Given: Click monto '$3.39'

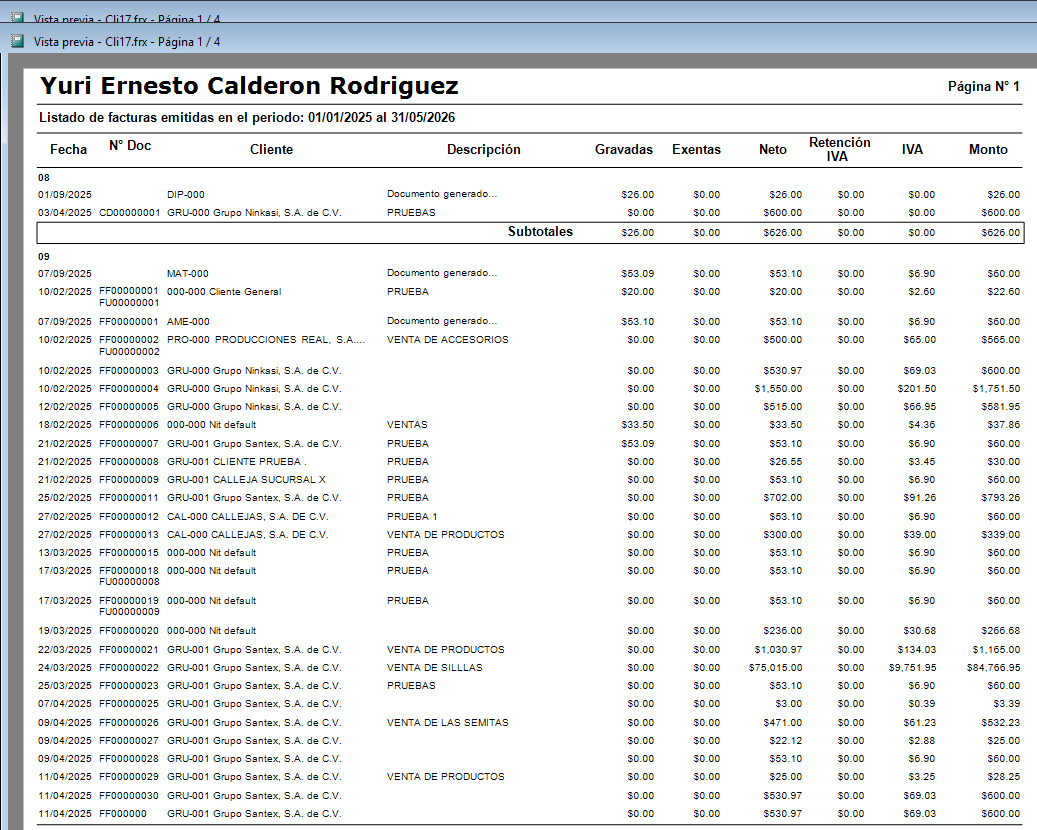Looking at the screenshot, I should (x=1007, y=704).
